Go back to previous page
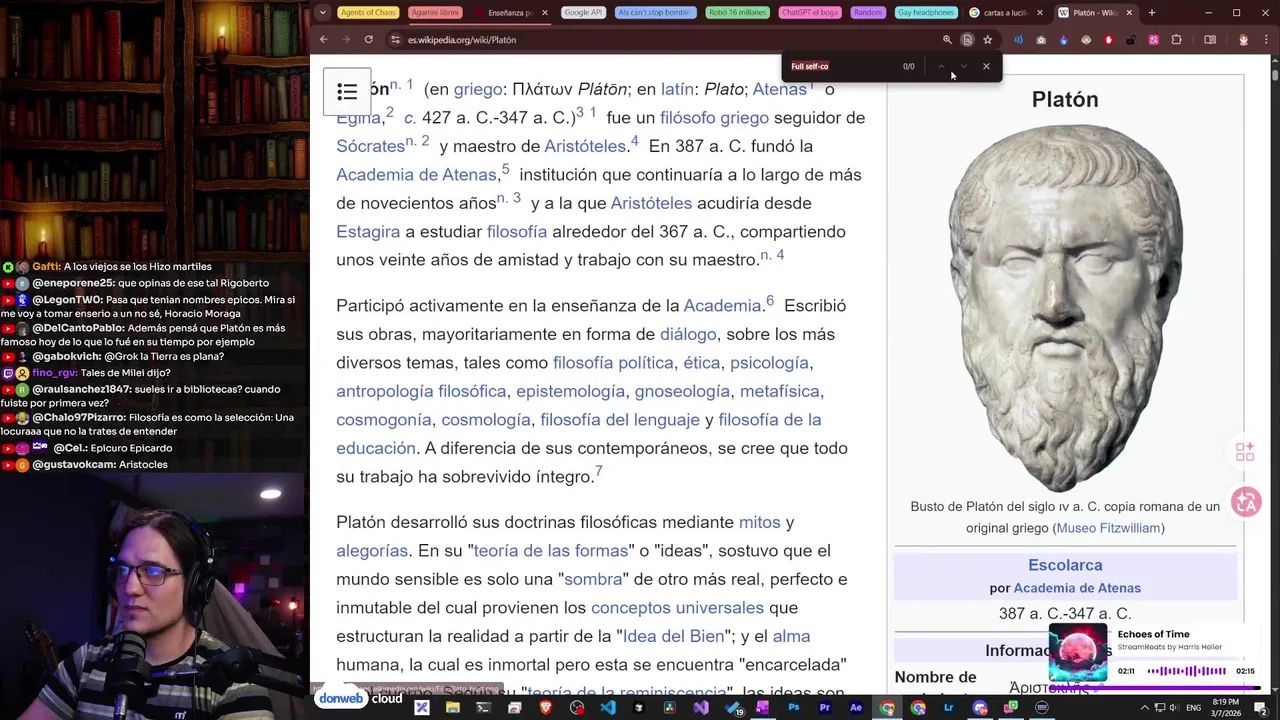This screenshot has width=1280, height=720. 323,39
